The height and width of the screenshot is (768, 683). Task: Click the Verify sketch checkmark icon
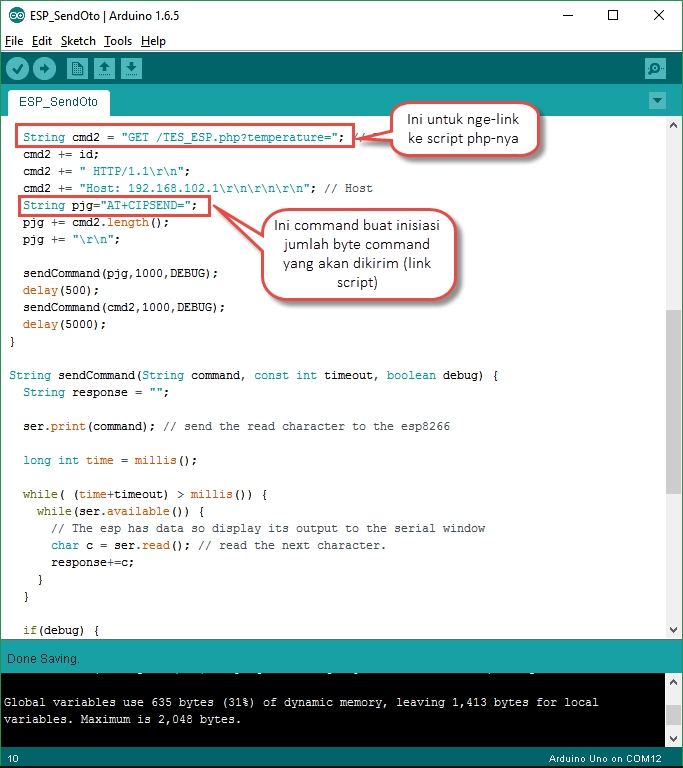tap(18, 68)
